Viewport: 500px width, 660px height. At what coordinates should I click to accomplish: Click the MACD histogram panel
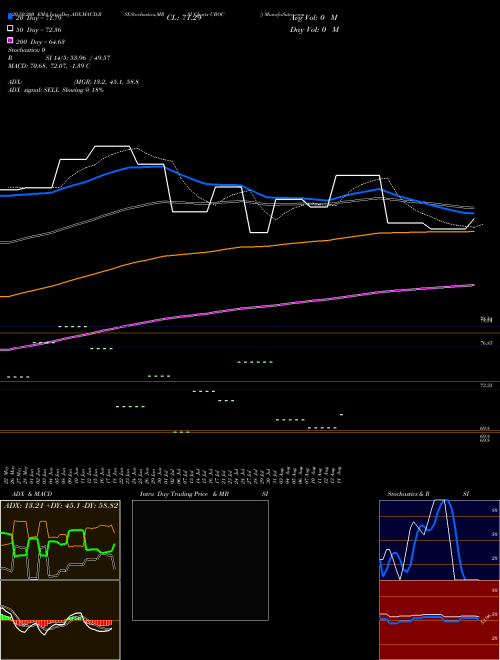tap(60, 620)
